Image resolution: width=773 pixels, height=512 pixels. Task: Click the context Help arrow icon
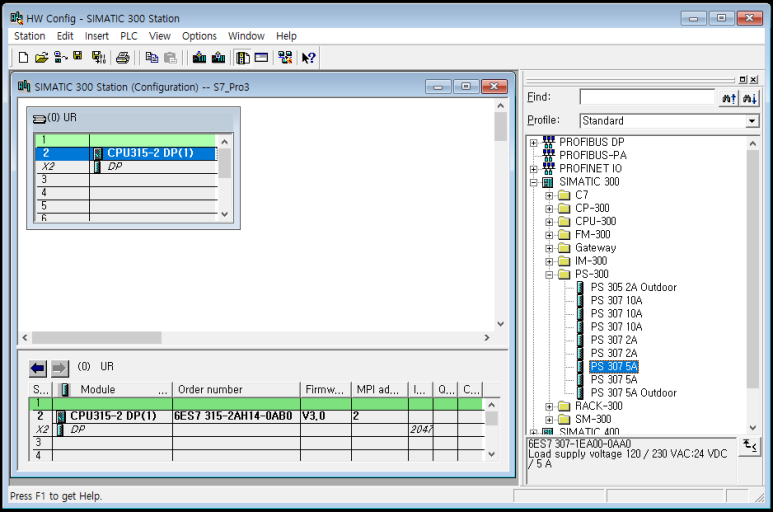[309, 58]
